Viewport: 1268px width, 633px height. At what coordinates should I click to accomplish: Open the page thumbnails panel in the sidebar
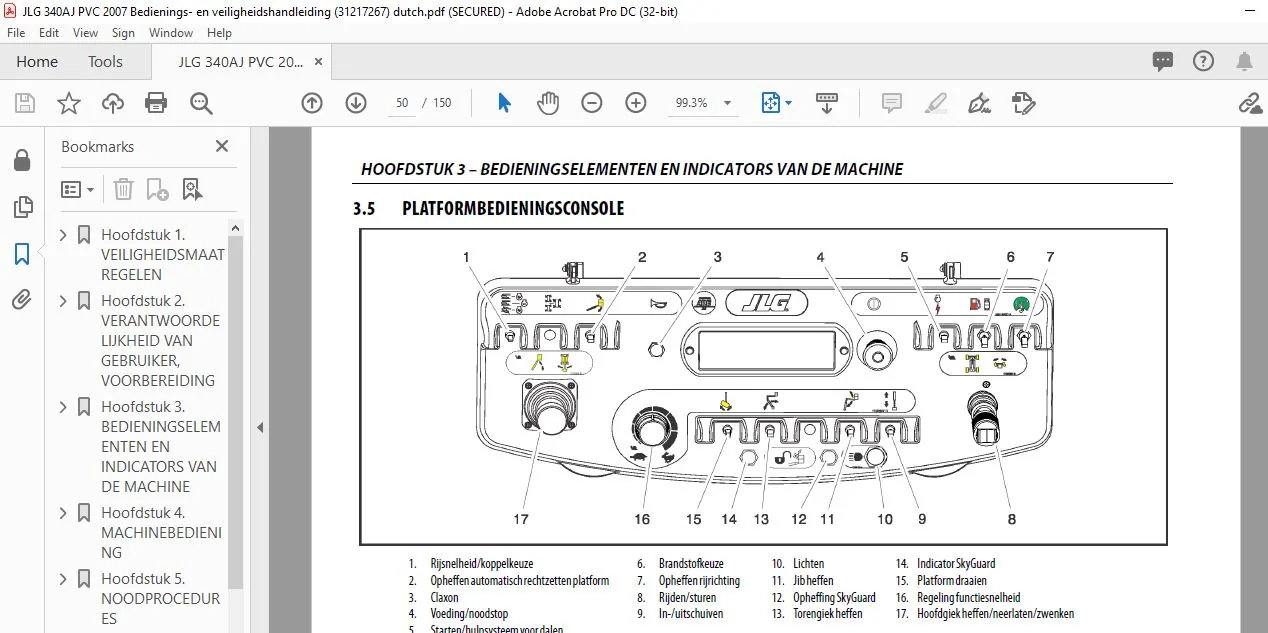coord(22,208)
